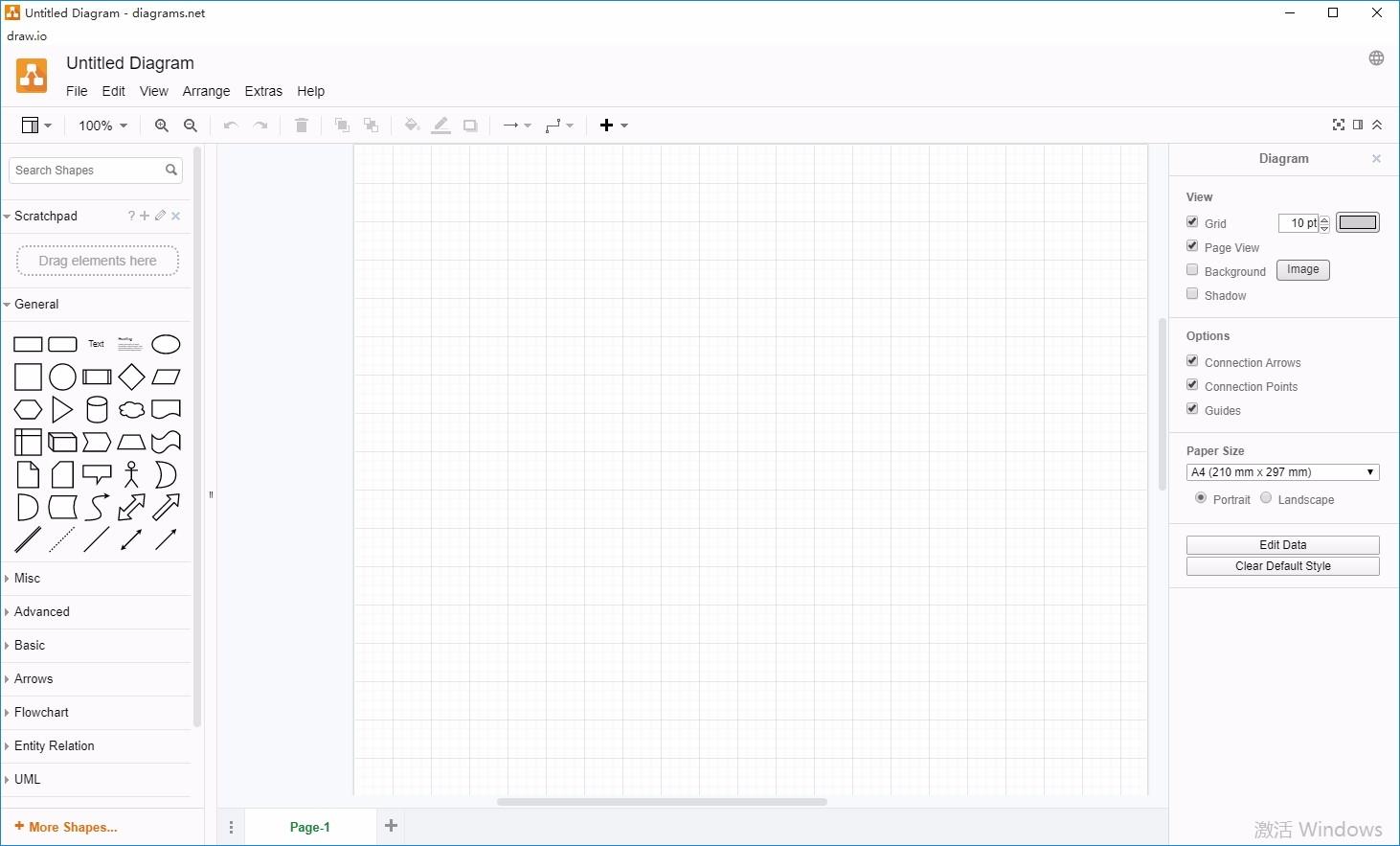The image size is (1400, 846).
Task: Select the Diamond shape
Action: pos(132,377)
